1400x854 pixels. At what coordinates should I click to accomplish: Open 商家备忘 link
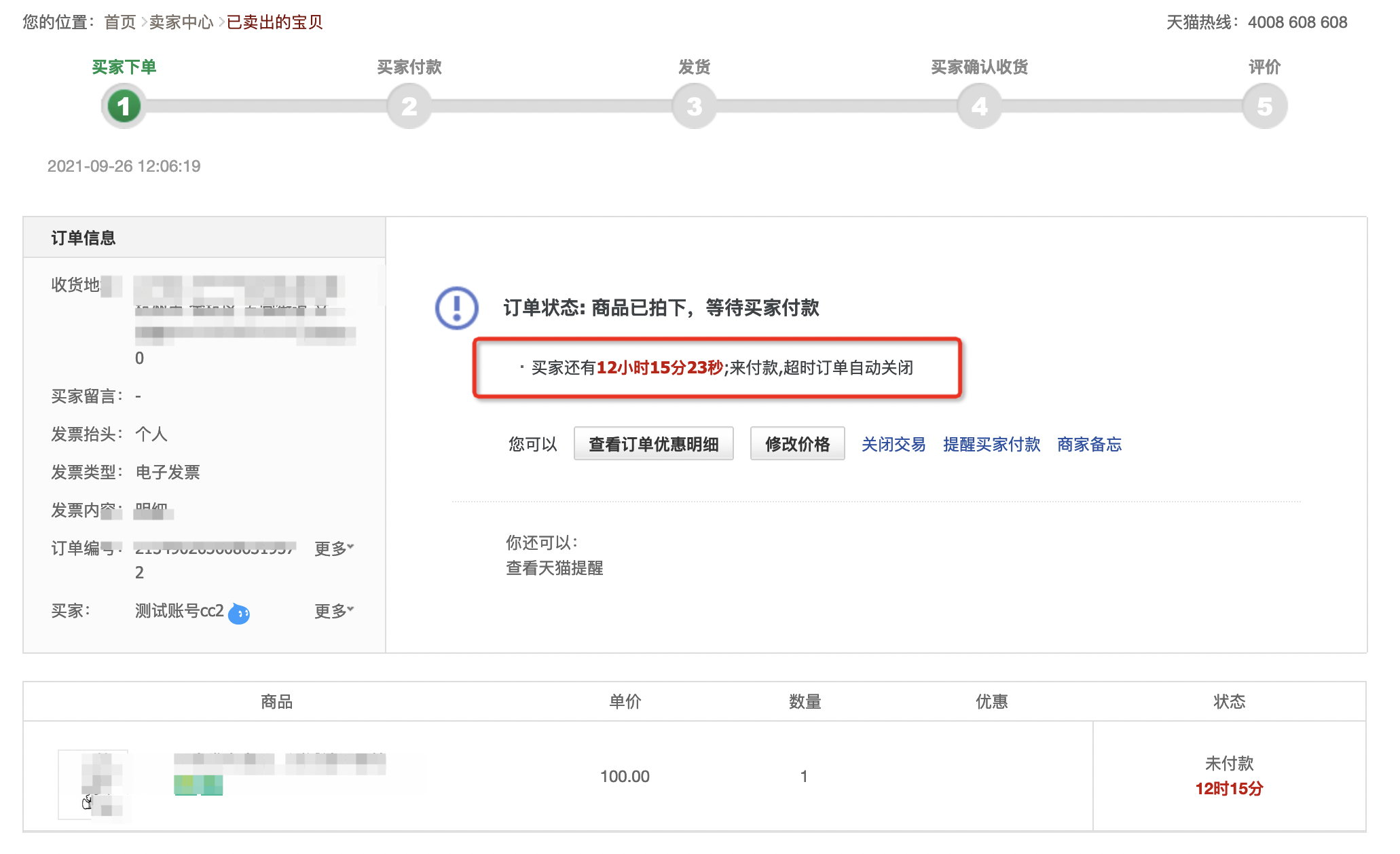click(1089, 444)
